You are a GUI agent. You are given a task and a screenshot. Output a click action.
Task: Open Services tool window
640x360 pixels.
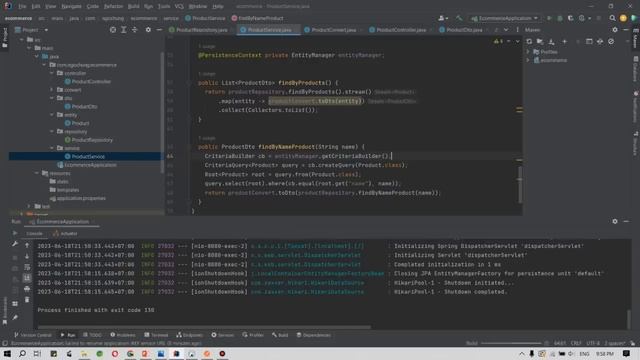[223, 335]
